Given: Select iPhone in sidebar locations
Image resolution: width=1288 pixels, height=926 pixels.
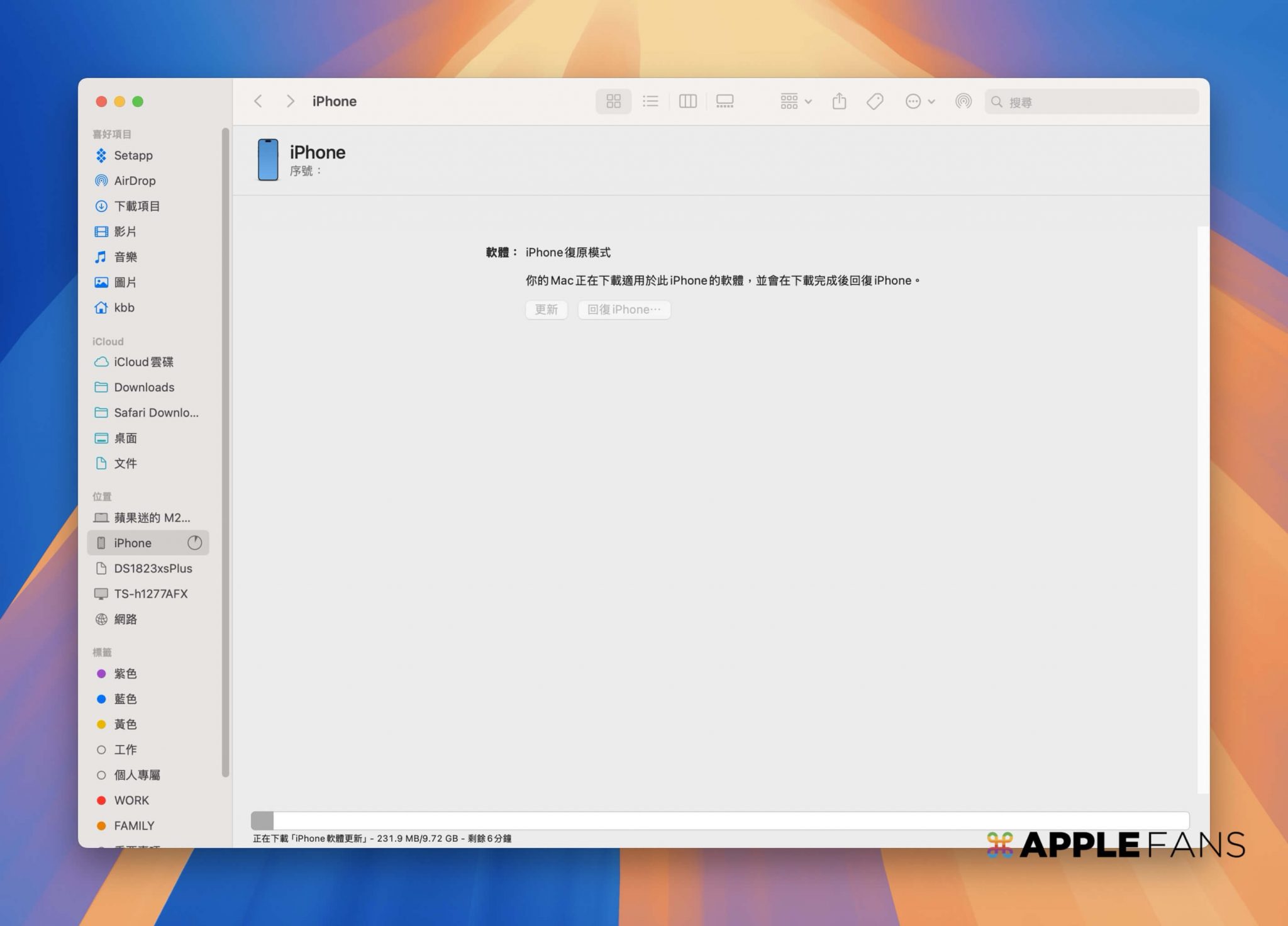Looking at the screenshot, I should click(133, 543).
